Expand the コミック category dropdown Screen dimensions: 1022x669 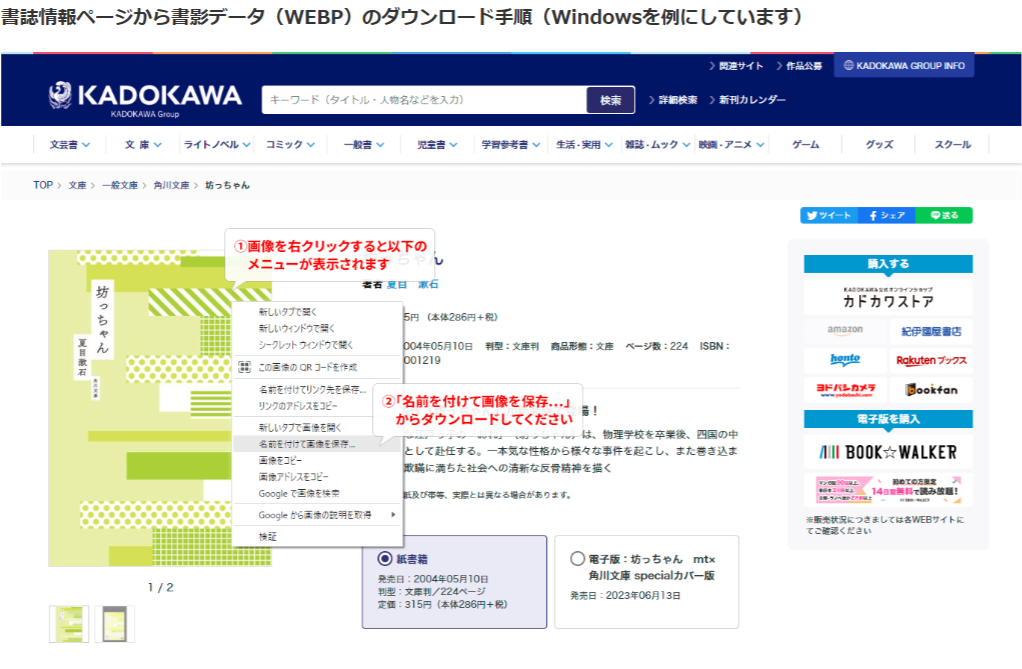283,143
